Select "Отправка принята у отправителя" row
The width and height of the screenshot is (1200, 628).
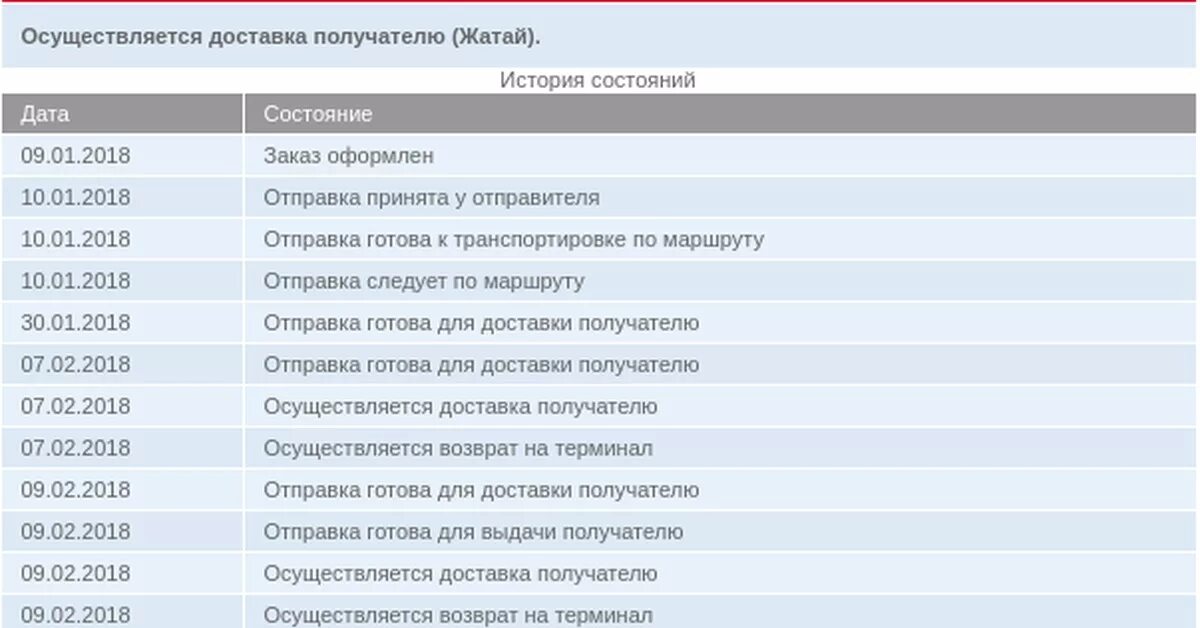(600, 198)
